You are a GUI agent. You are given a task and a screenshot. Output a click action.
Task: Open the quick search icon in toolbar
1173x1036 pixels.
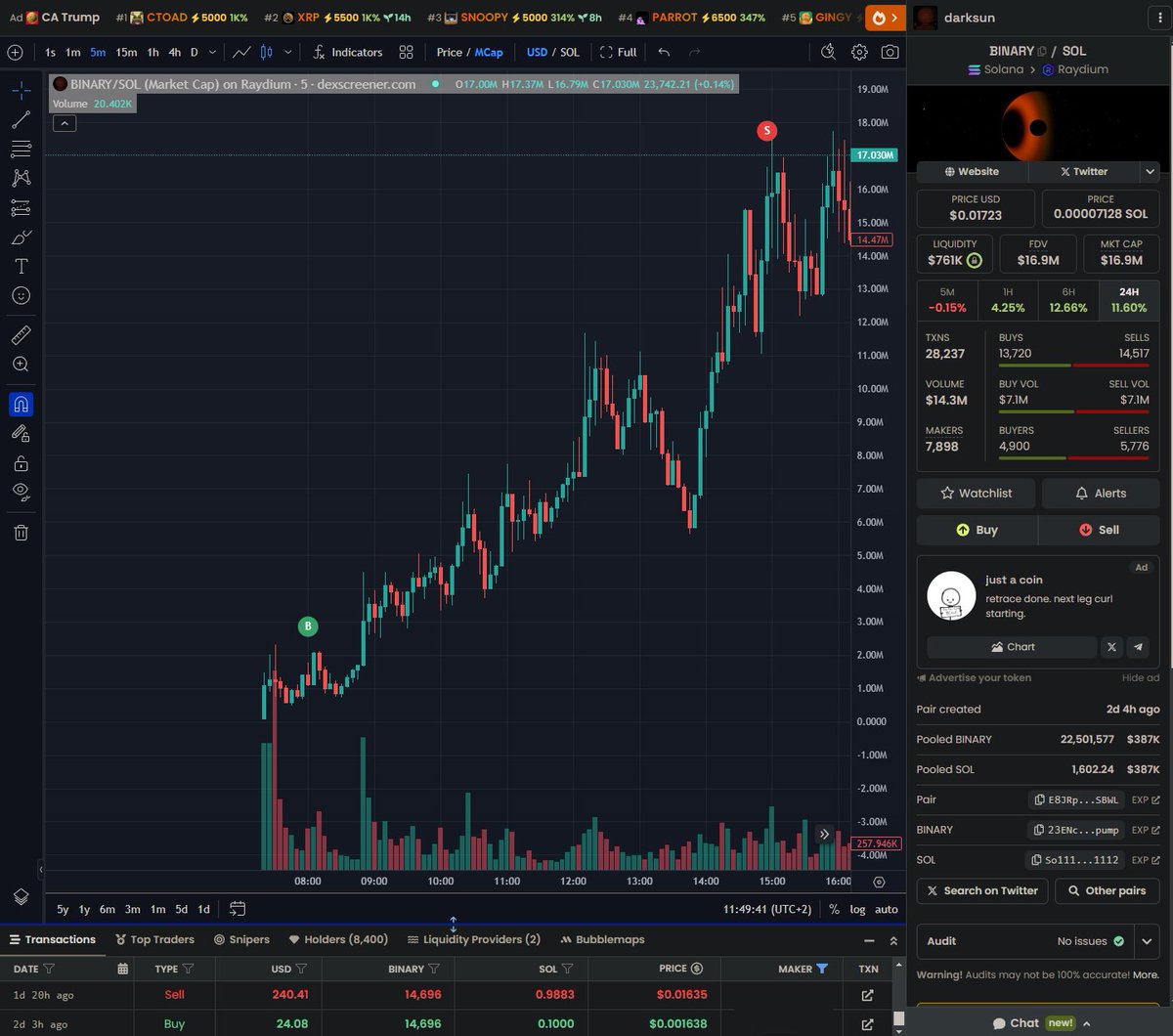click(828, 52)
